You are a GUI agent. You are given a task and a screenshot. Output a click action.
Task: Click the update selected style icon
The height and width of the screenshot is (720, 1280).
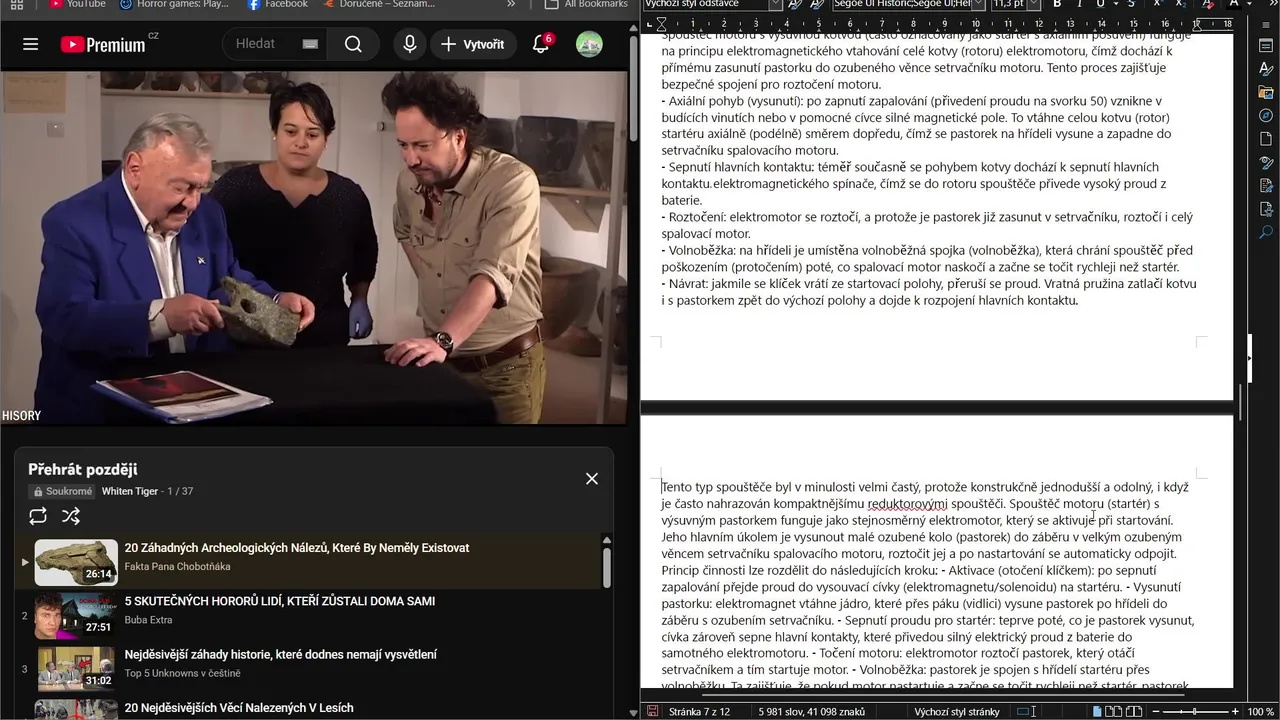[x=796, y=4]
